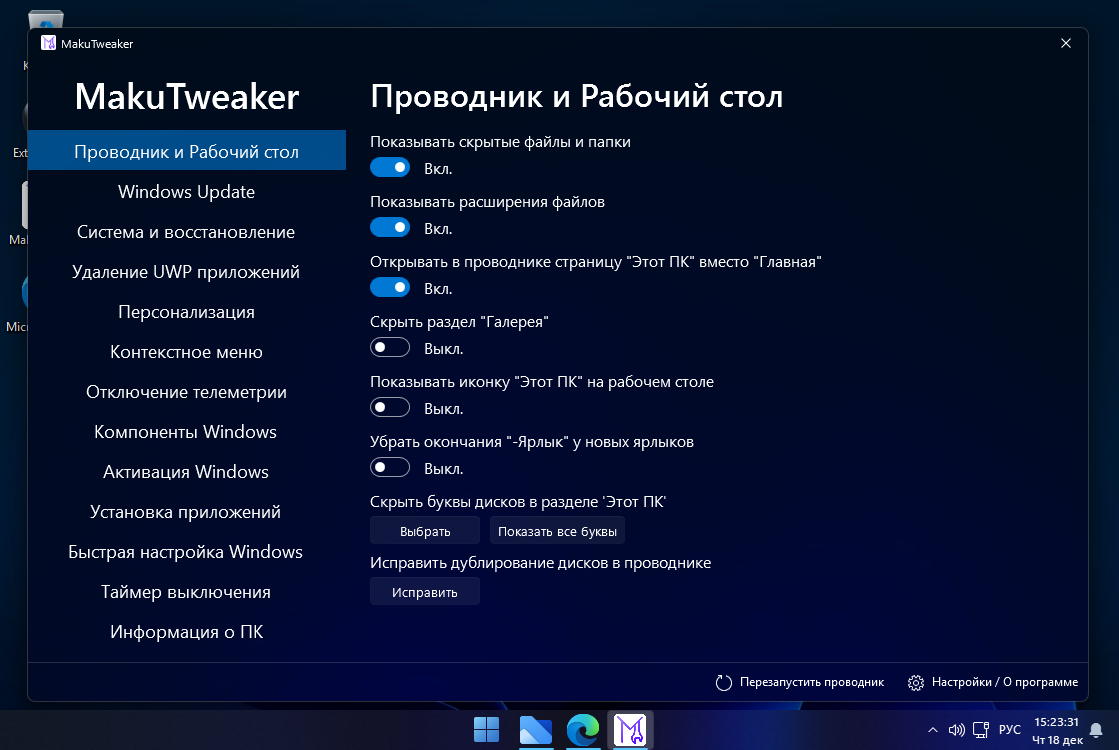Click the 'Выбрать' button
Screen dimensions: 1119x750
tap(425, 531)
